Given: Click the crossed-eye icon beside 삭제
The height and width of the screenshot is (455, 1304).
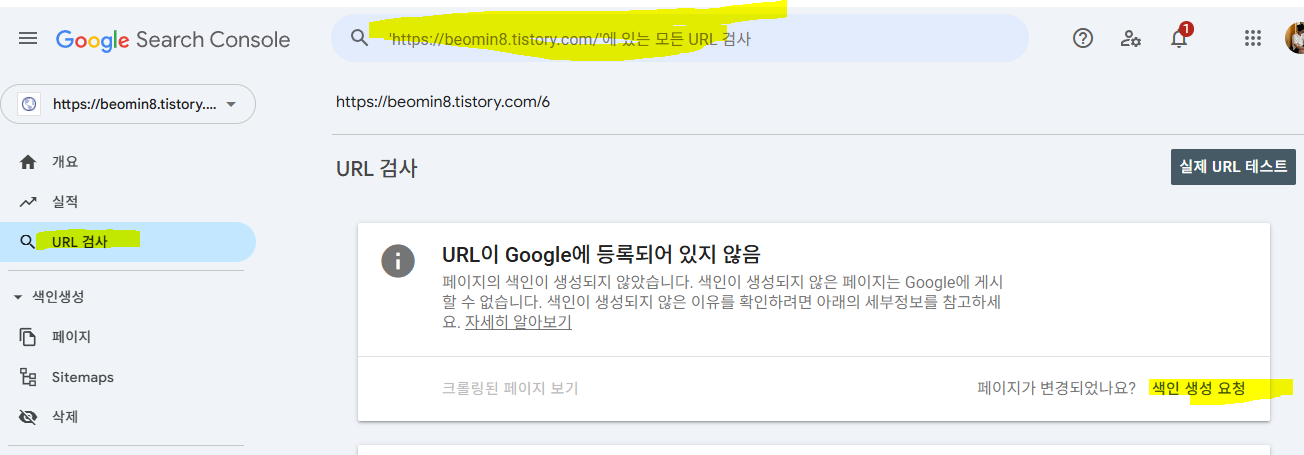Looking at the screenshot, I should tap(28, 417).
